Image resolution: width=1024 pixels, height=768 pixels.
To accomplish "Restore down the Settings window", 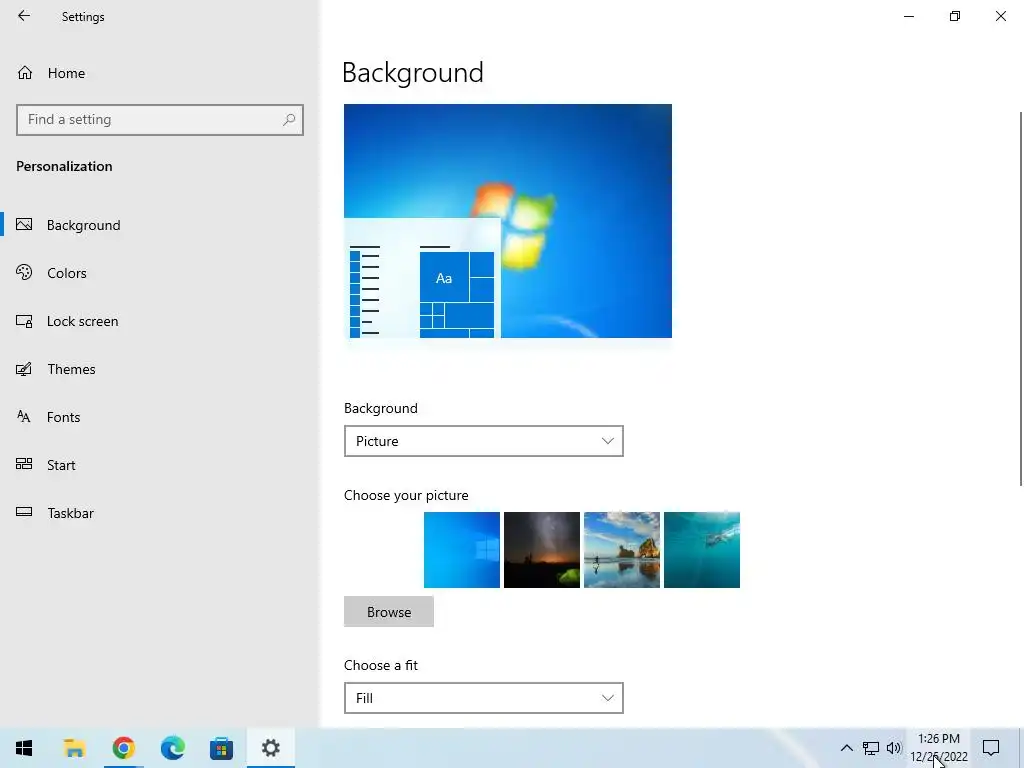I will [x=955, y=16].
